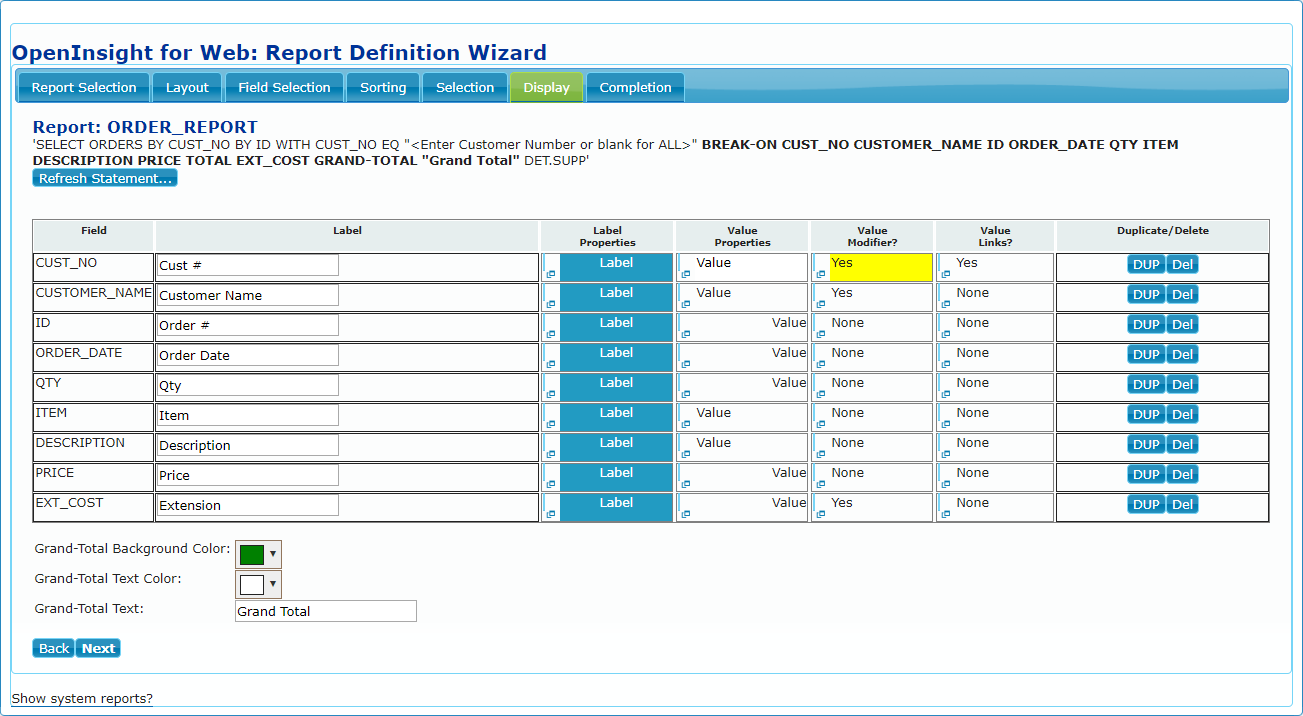Click the DESCRIPTION field name cell
Screen dimensions: 1303x716
[x=93, y=447]
